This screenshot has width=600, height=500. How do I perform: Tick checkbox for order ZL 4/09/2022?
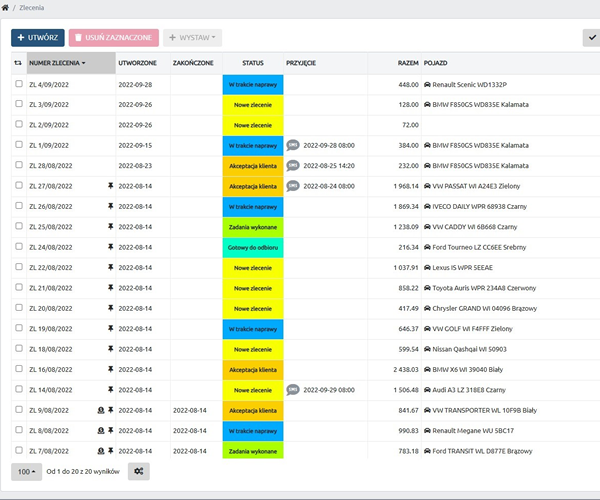point(19,83)
